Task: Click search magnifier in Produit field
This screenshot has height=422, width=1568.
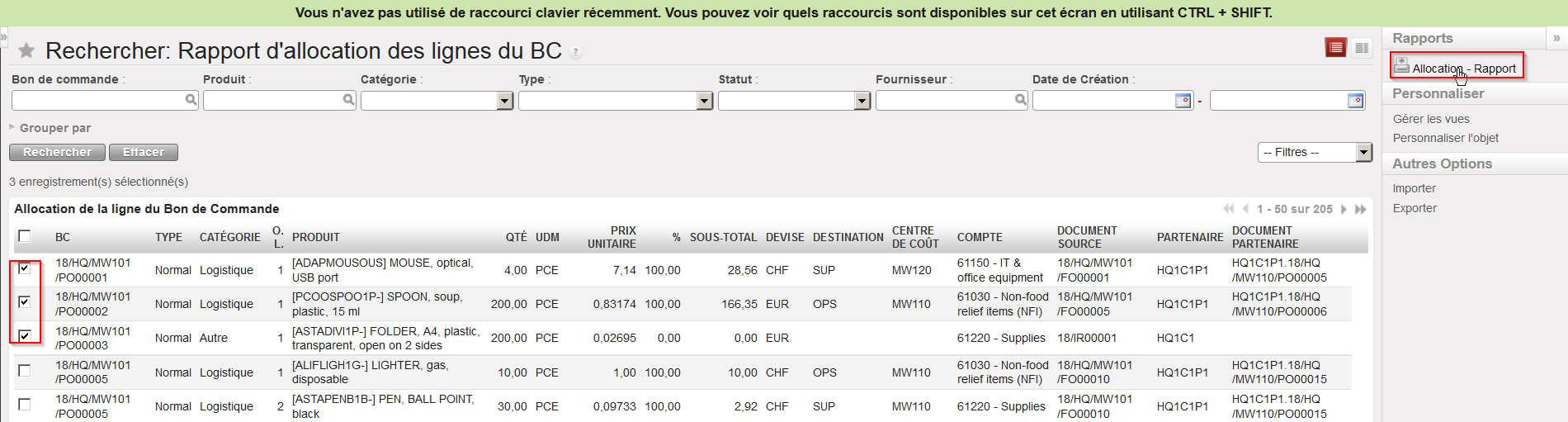Action: tap(348, 100)
